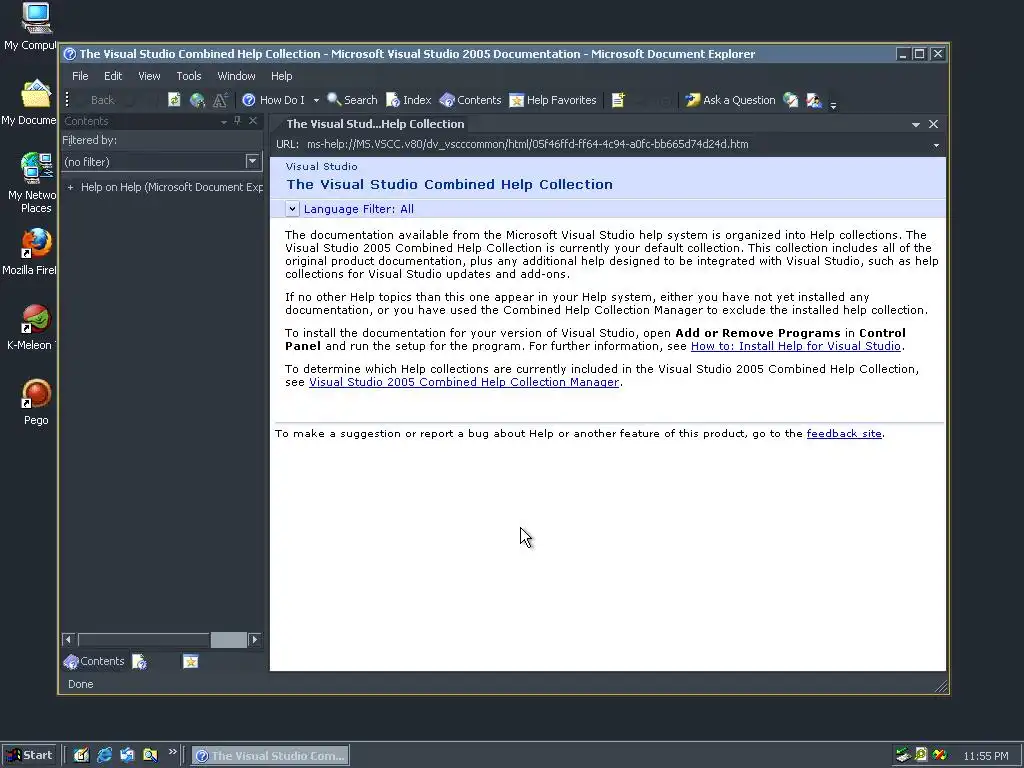Open Help Favorites from the toolbar
The width and height of the screenshot is (1024, 768).
point(552,100)
